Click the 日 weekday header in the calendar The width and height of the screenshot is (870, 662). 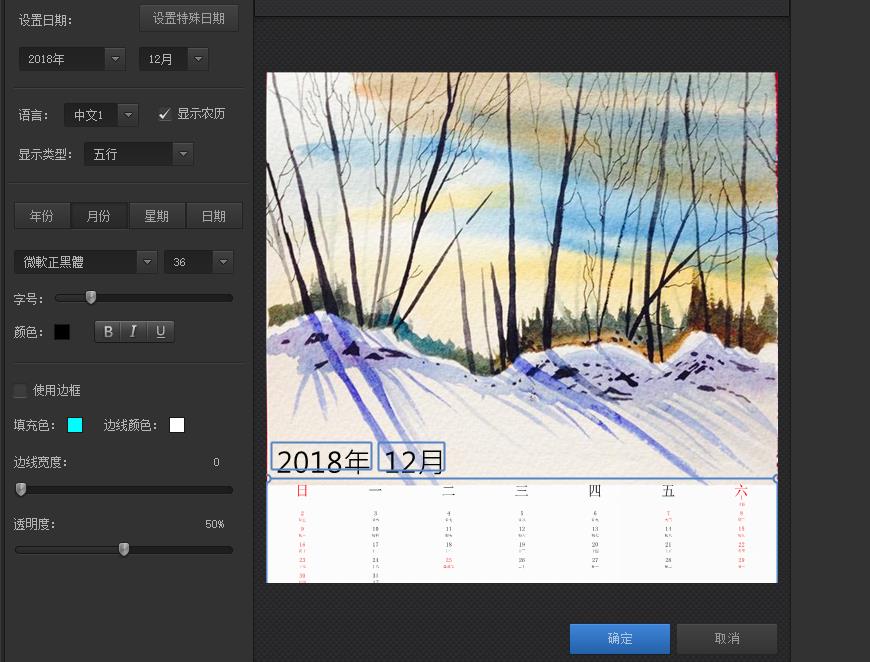[x=302, y=491]
